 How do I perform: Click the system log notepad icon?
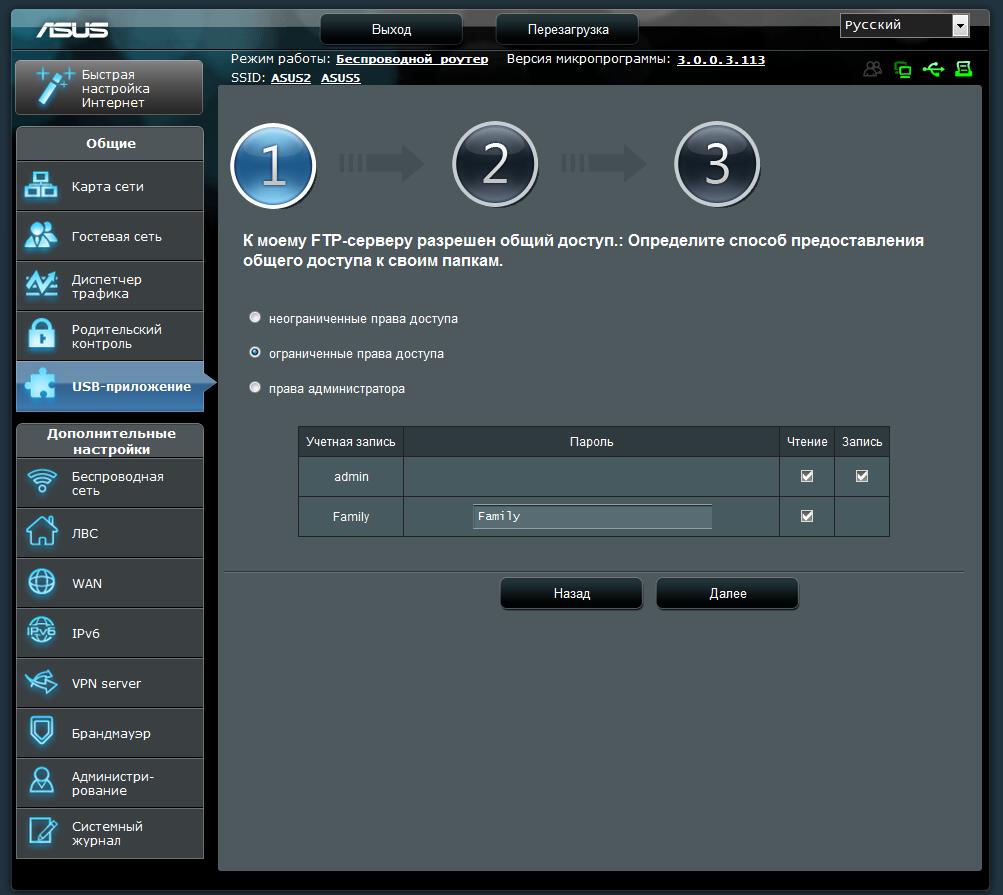point(42,831)
